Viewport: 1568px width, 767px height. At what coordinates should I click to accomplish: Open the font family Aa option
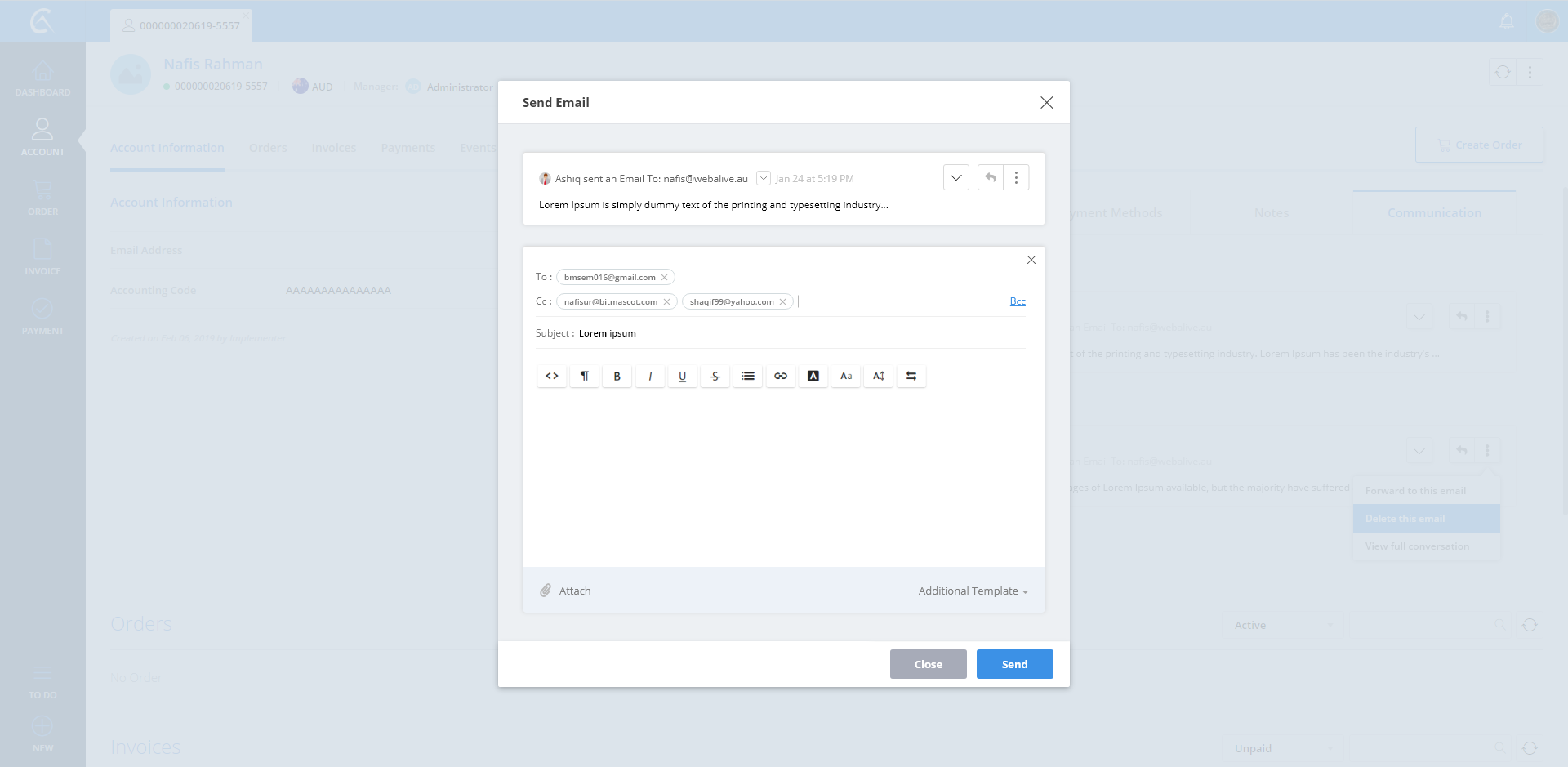point(845,377)
